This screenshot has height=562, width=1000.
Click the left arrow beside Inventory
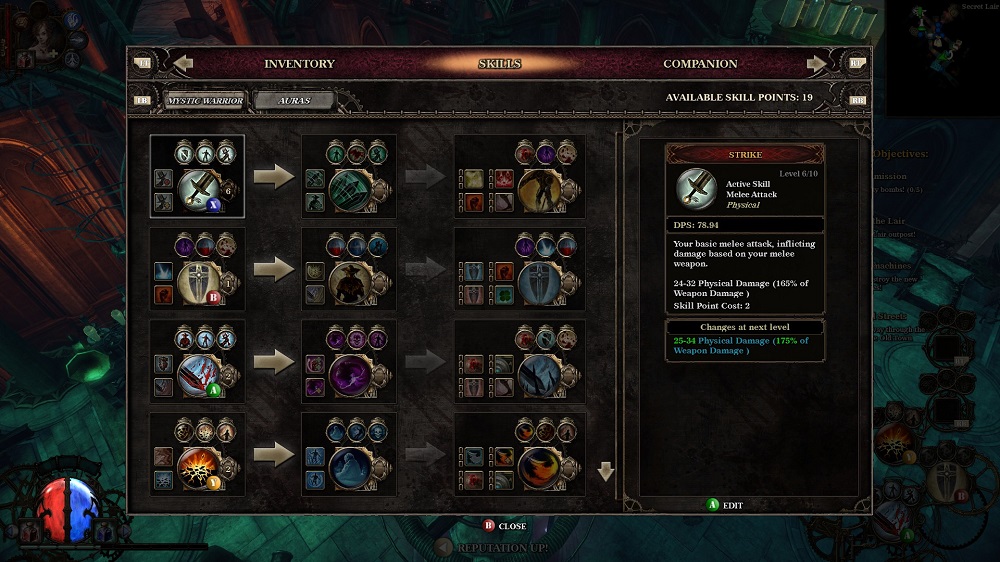click(x=184, y=63)
